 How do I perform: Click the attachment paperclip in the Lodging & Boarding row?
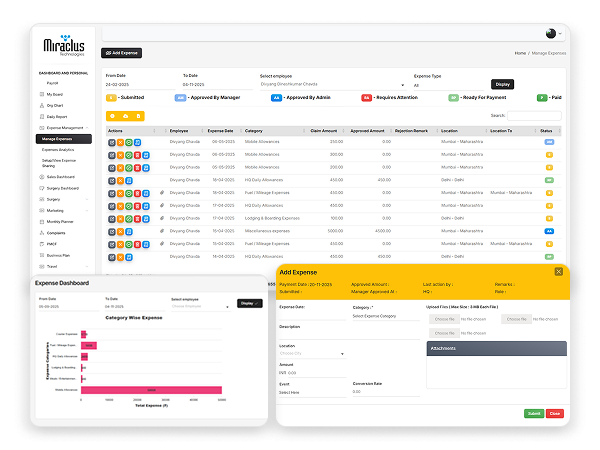(x=162, y=218)
